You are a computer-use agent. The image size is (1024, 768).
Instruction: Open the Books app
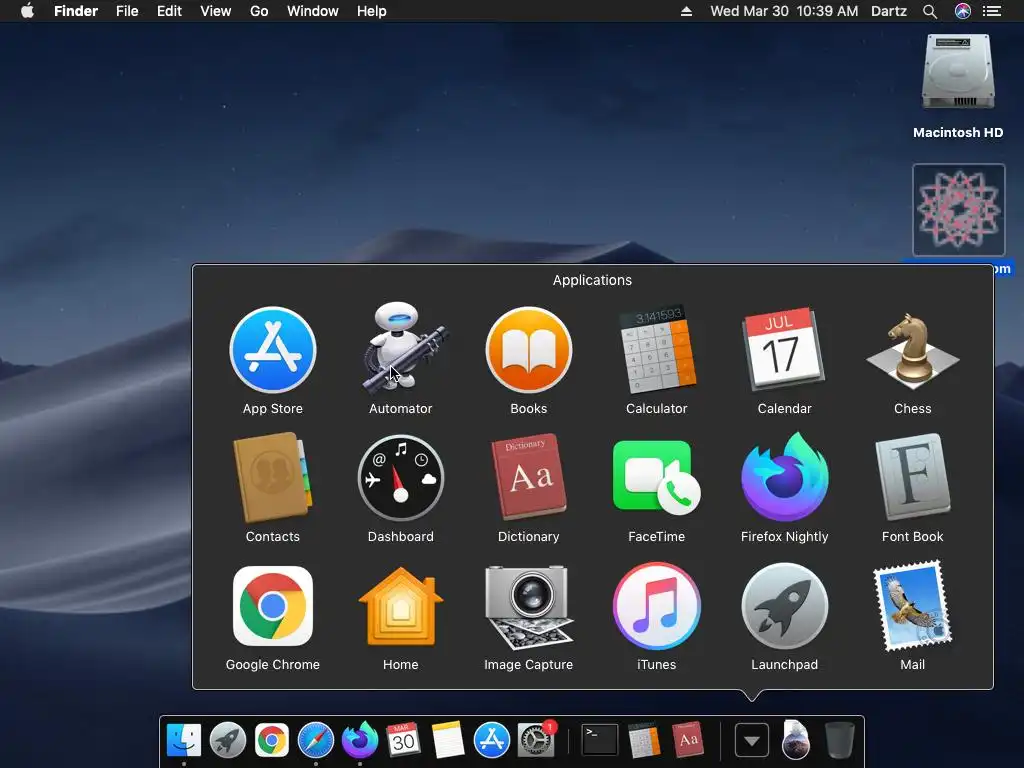pyautogui.click(x=528, y=350)
